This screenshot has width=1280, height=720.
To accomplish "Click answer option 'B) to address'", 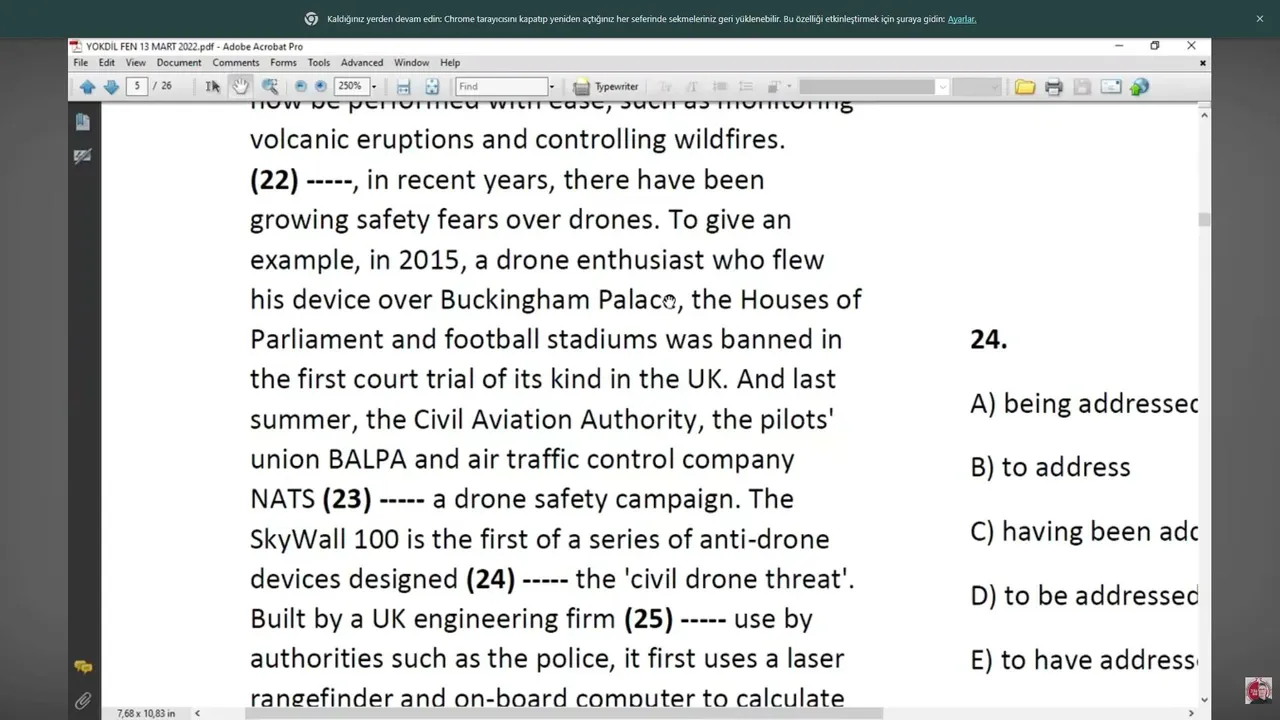I will 1050,468.
